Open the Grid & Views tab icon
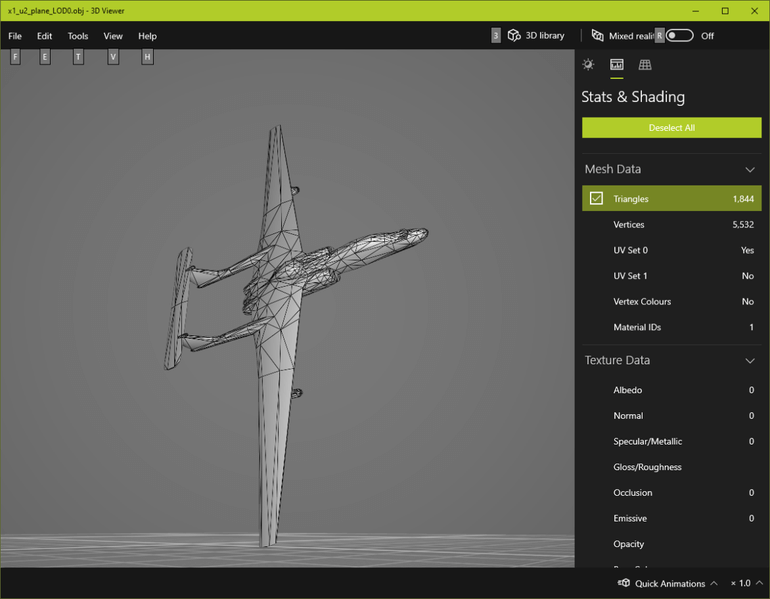770x599 pixels. (x=645, y=64)
